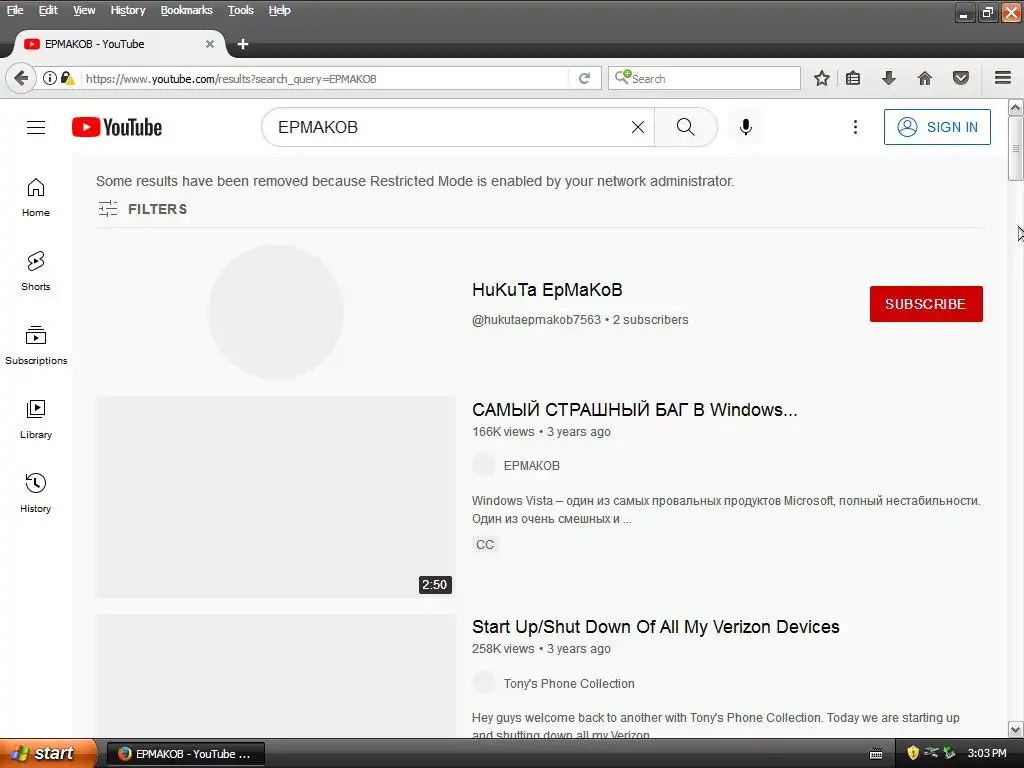
Task: Click the Windows start button
Action: pos(47,754)
